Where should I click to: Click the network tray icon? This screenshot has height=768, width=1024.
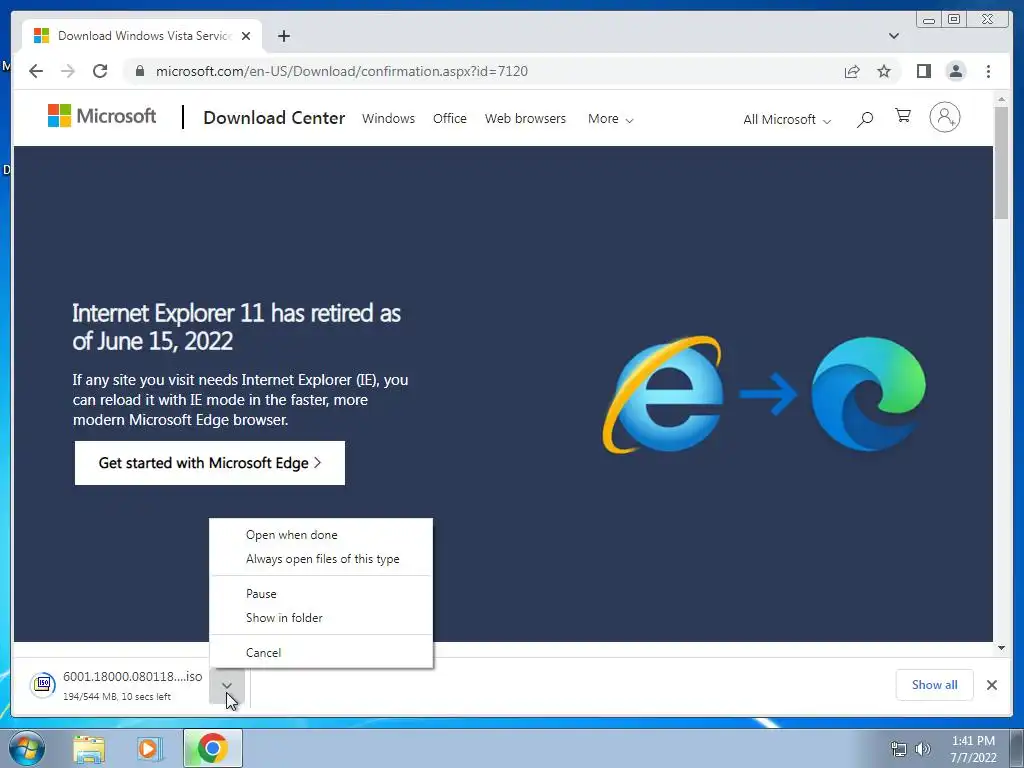pyautogui.click(x=899, y=748)
